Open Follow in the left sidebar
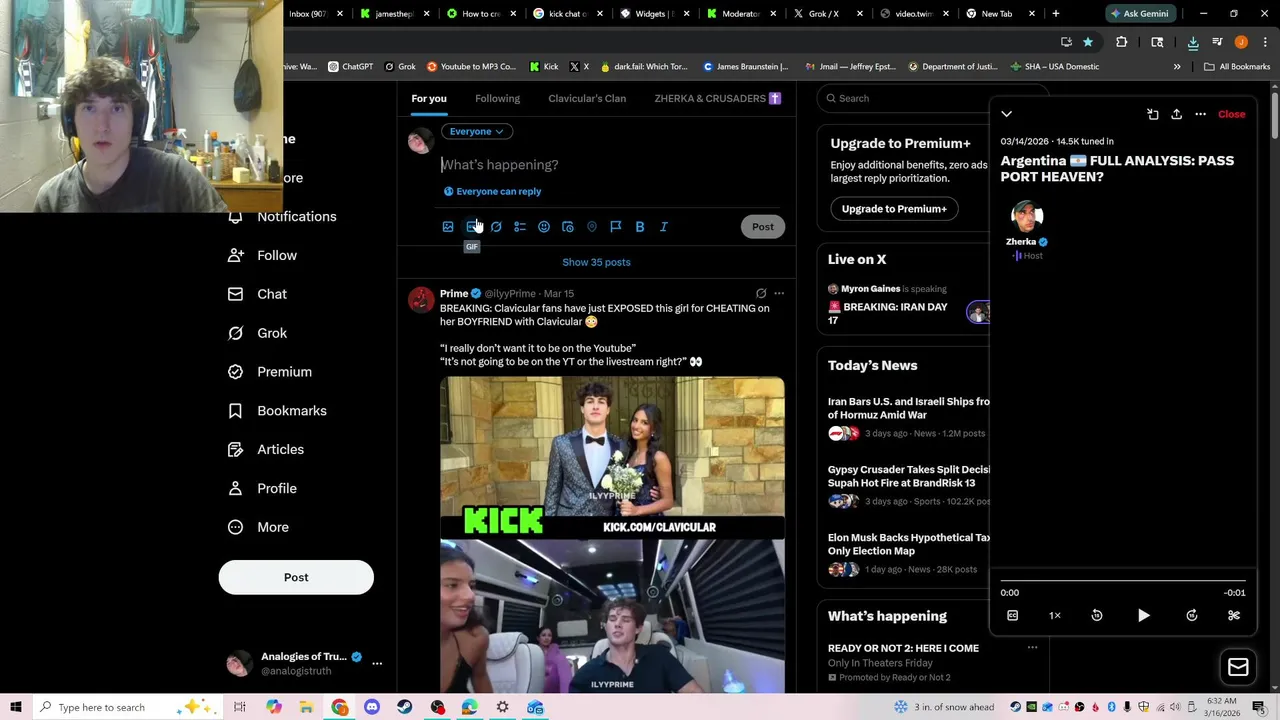This screenshot has width=1280, height=720. coord(264,255)
